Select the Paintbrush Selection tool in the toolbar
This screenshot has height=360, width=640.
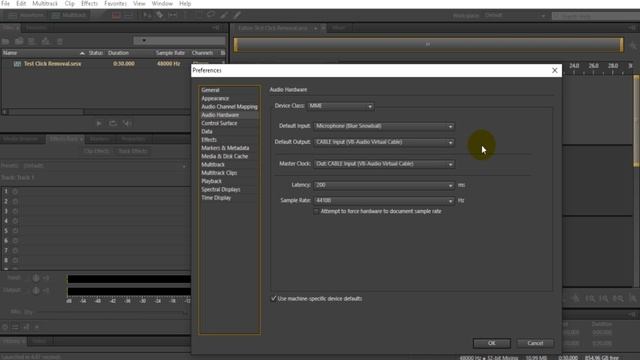coord(224,15)
